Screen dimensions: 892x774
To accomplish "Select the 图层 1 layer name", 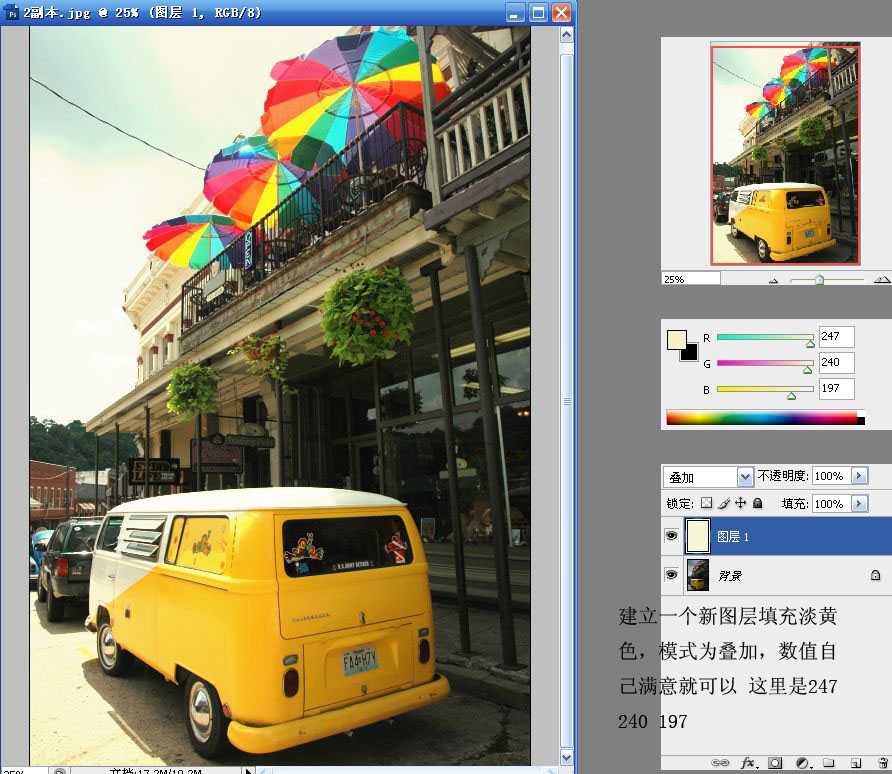I will (x=733, y=536).
